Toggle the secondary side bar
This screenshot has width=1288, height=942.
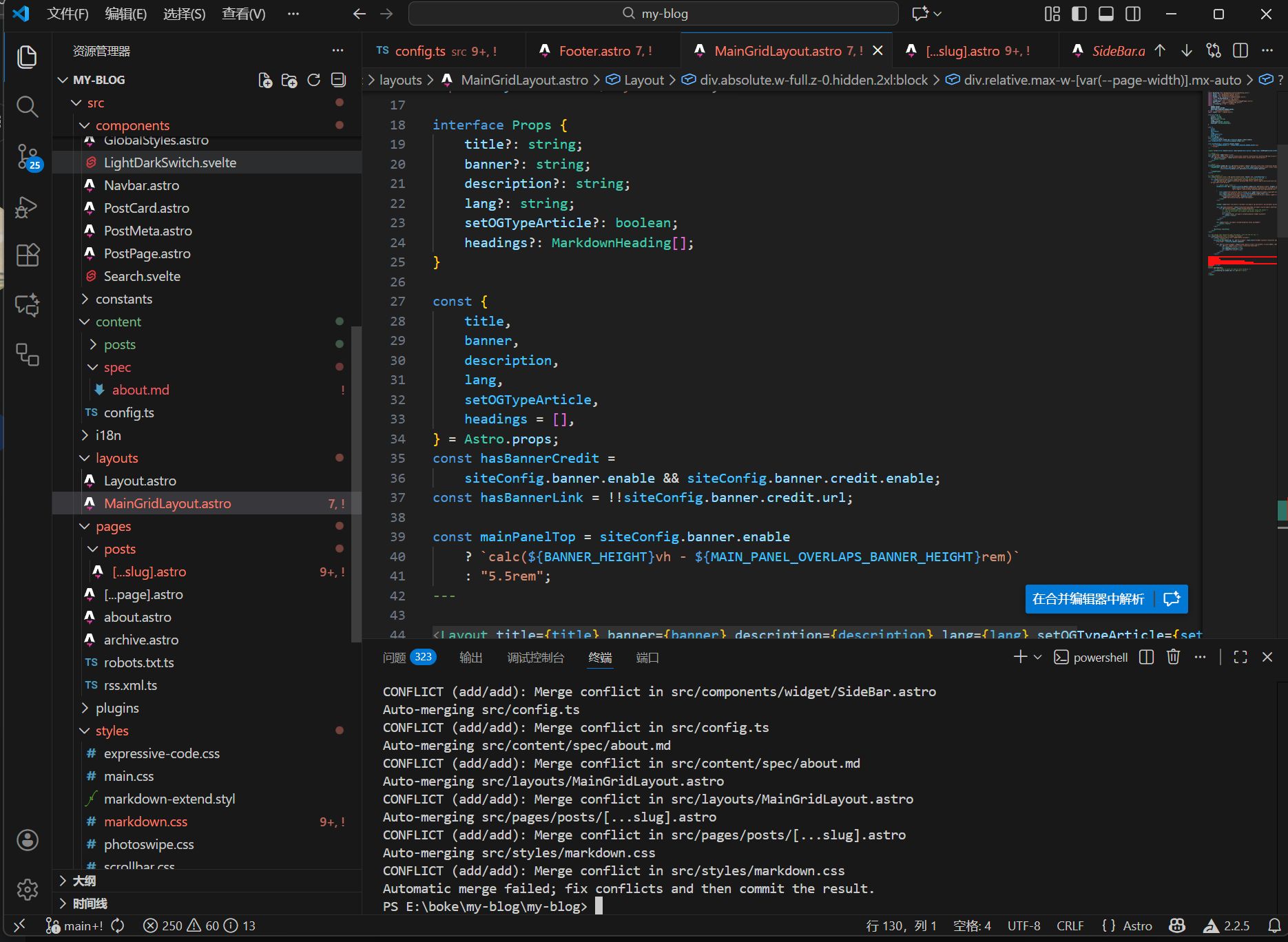pos(1133,14)
